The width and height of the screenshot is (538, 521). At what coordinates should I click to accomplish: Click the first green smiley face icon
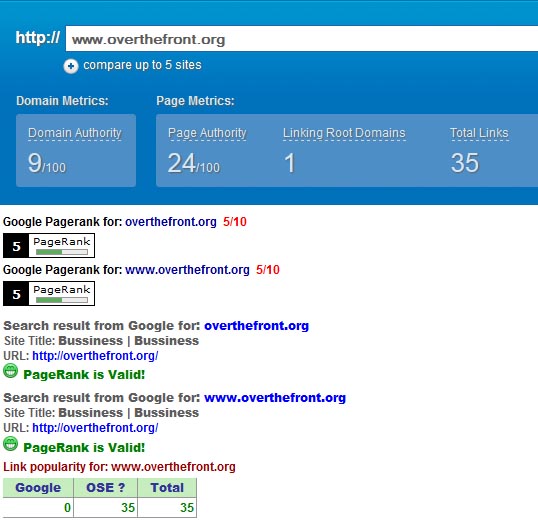pyautogui.click(x=10, y=371)
